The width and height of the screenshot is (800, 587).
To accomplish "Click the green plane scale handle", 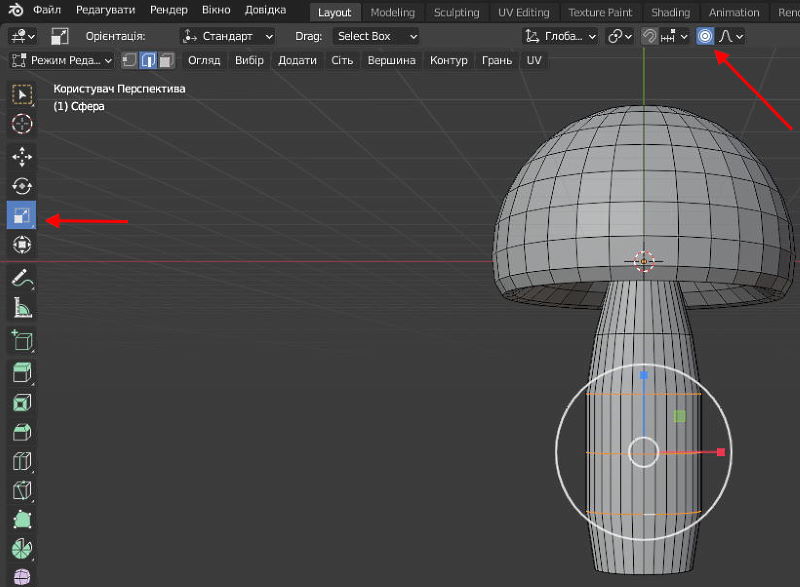I will point(680,417).
